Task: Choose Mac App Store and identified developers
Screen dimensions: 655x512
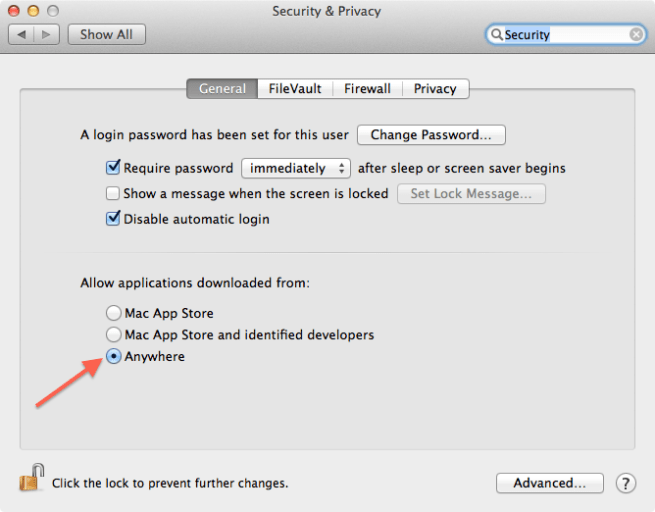Action: tap(114, 335)
